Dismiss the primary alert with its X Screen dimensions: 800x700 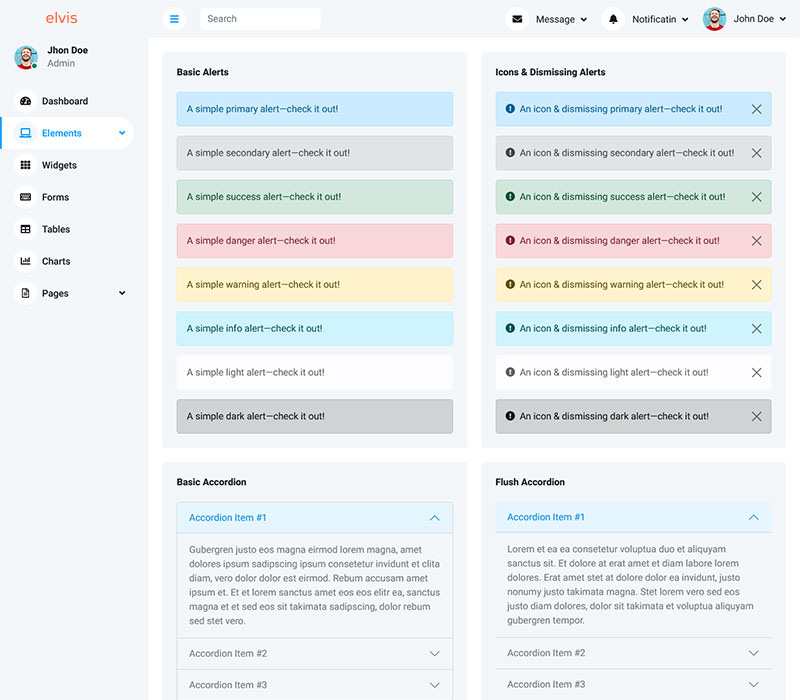[756, 109]
